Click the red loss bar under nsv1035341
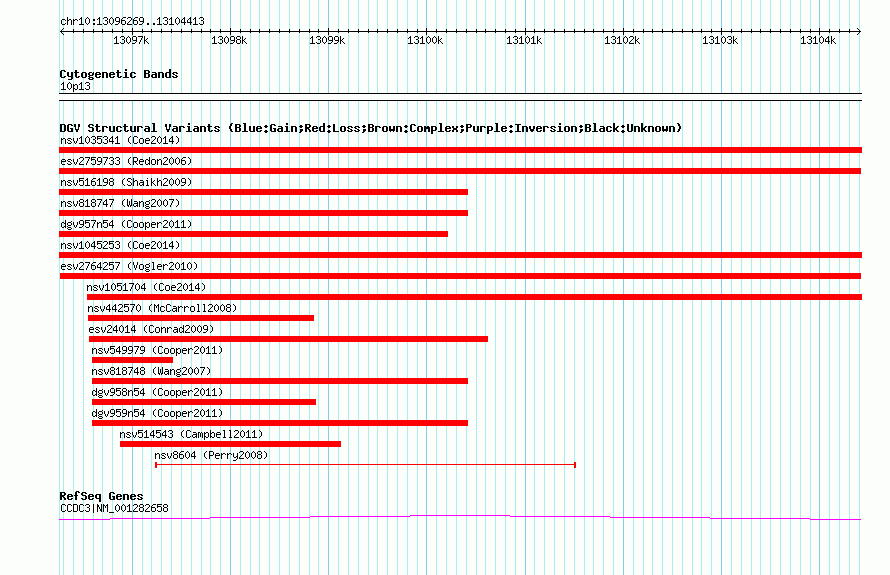 (x=460, y=150)
